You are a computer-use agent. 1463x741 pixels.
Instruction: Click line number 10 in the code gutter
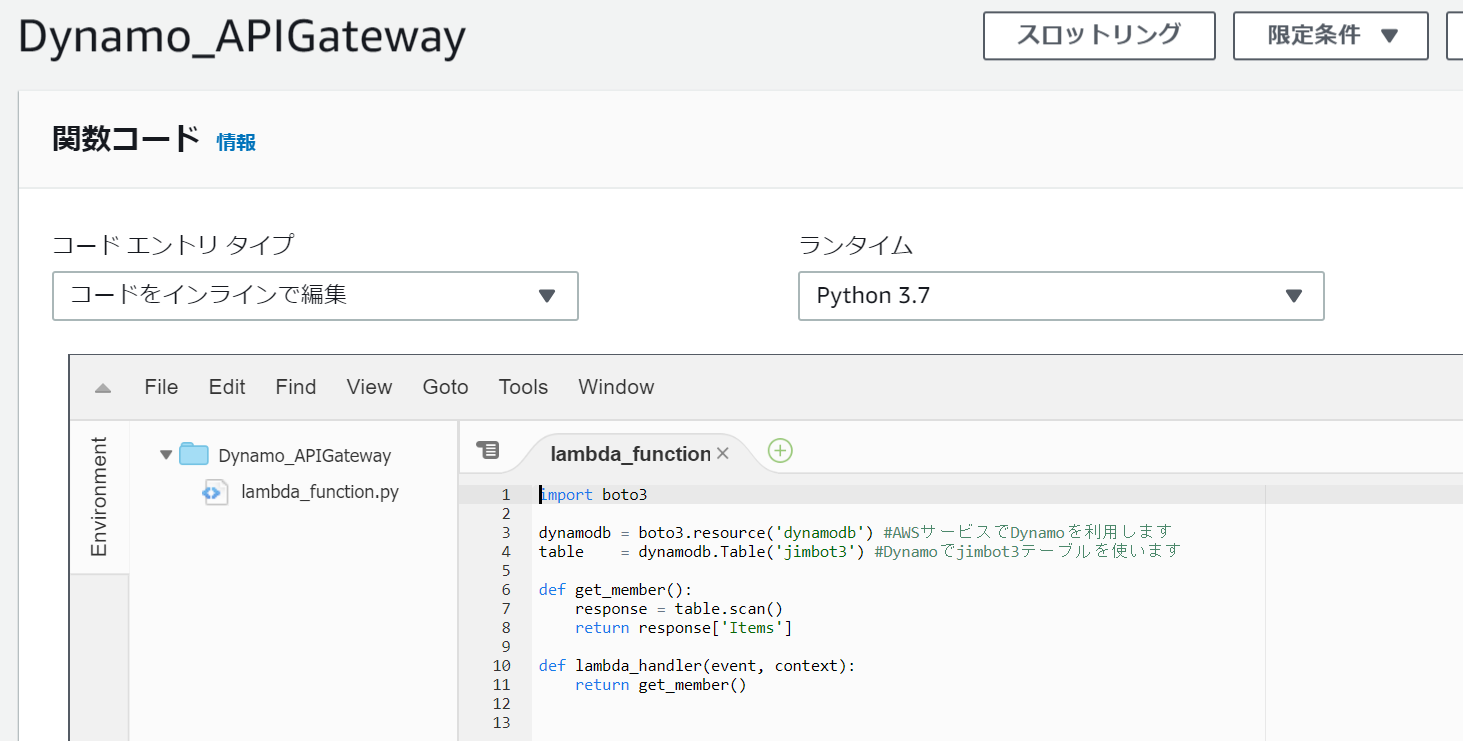(x=506, y=665)
